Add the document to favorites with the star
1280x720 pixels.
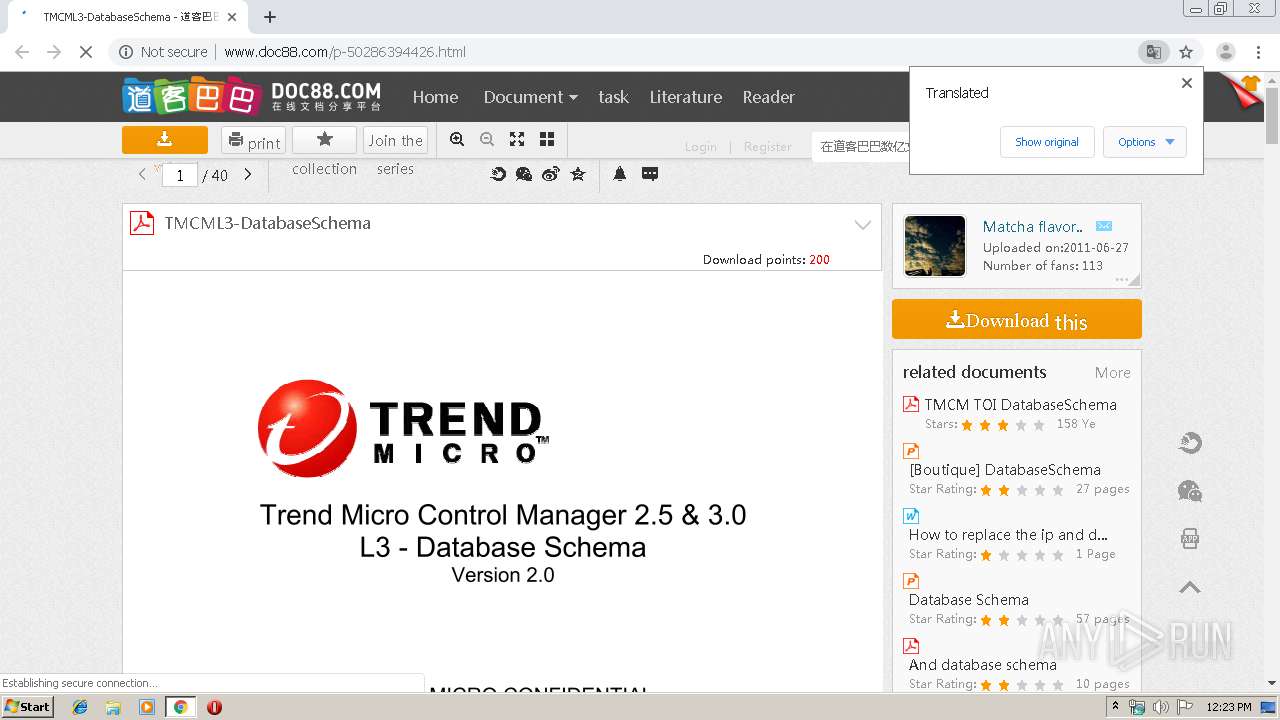pyautogui.click(x=324, y=140)
